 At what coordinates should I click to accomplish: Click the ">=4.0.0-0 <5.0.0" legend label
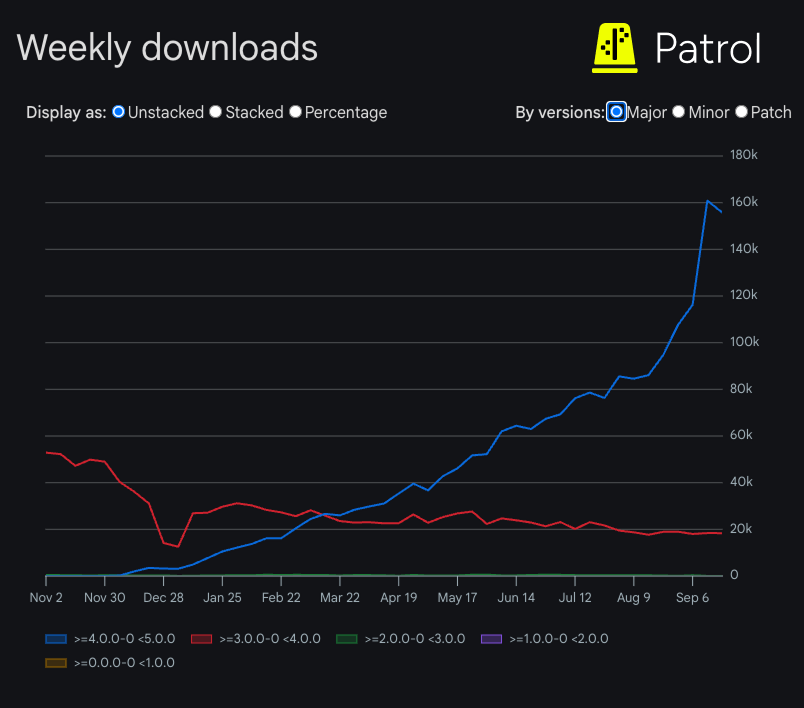[125, 639]
